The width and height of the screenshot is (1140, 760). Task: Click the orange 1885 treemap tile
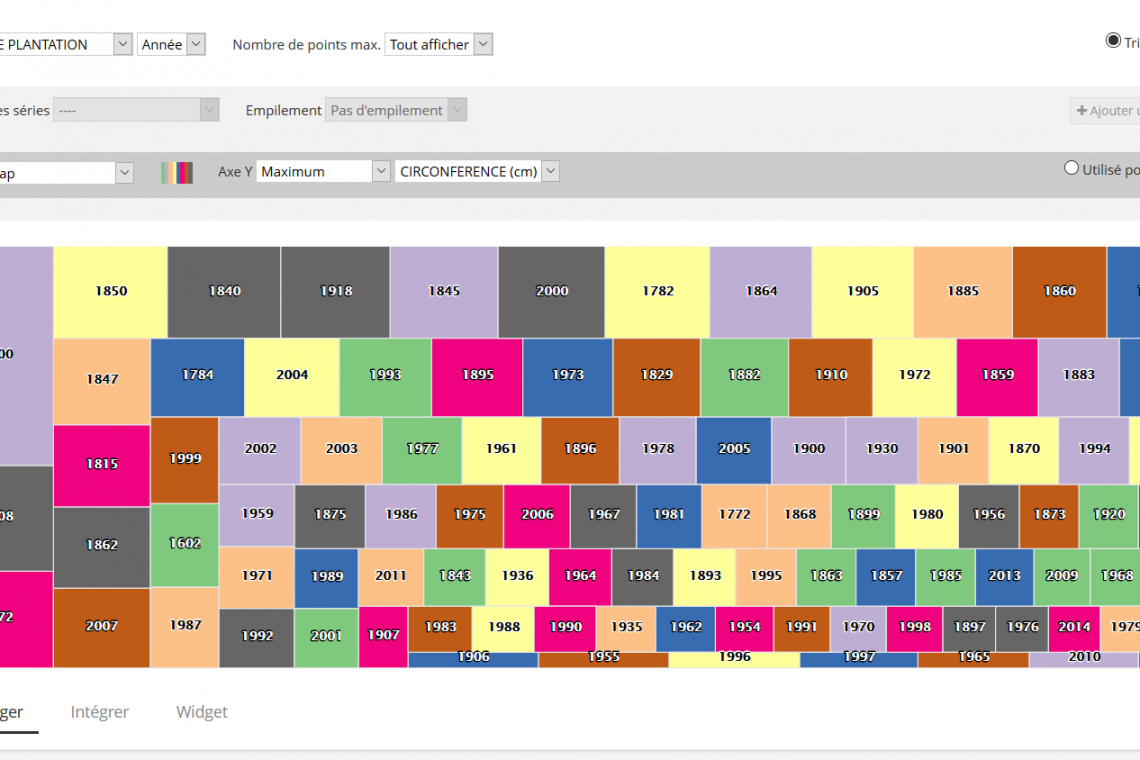[x=962, y=291]
